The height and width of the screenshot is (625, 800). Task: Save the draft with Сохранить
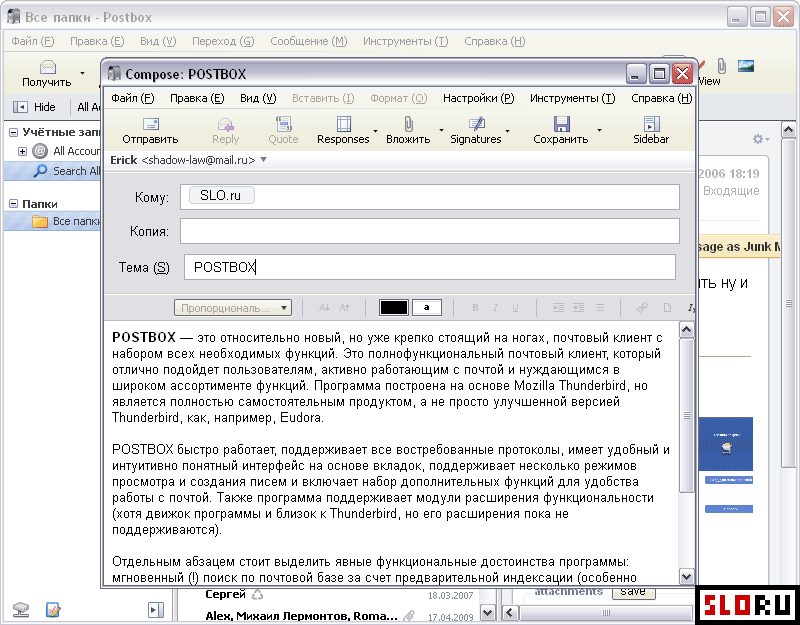[561, 131]
